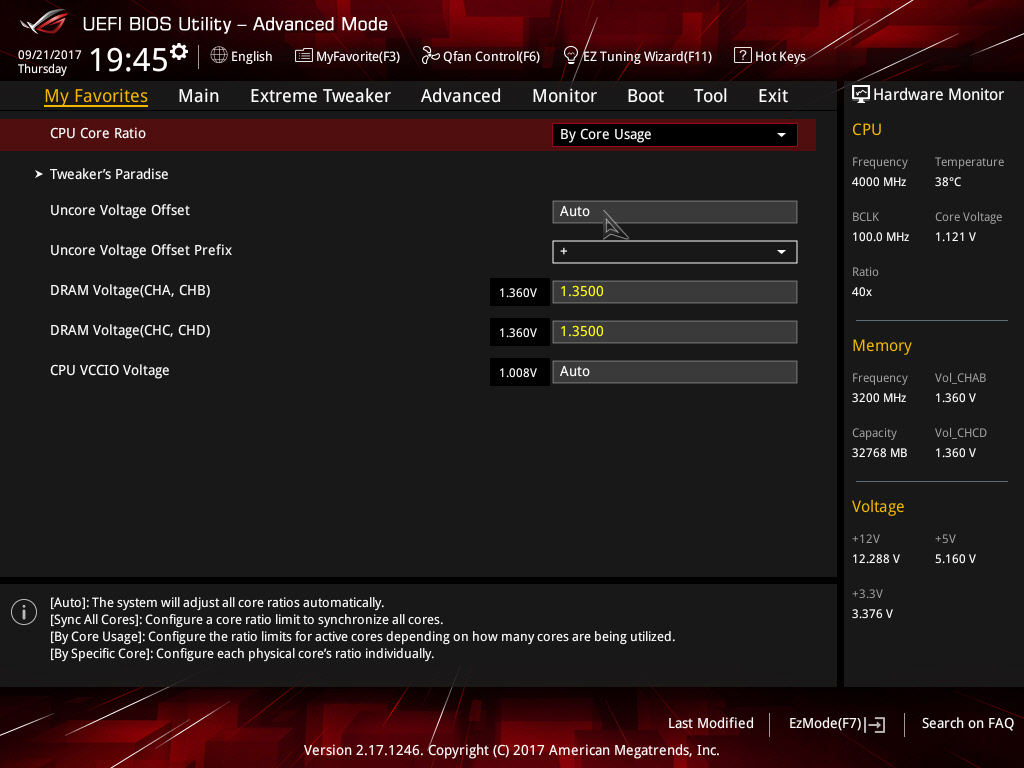Click the DRAM Voltage(CHA, CHB) input field

pyautogui.click(x=675, y=292)
